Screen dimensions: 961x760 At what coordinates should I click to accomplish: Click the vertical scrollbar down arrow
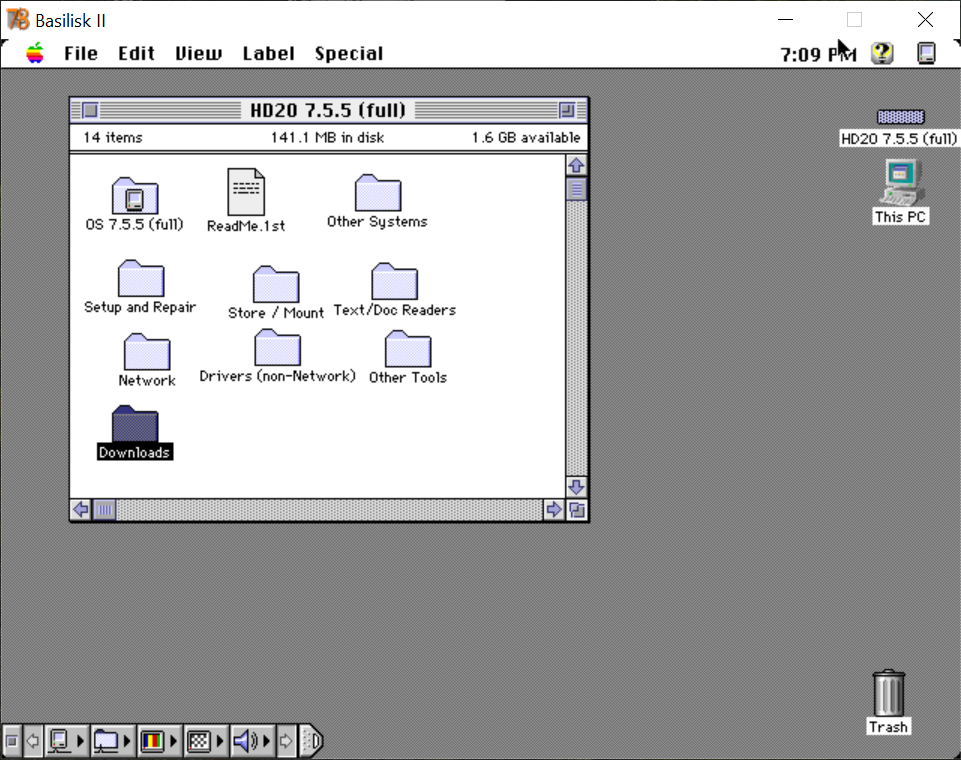pyautogui.click(x=576, y=487)
